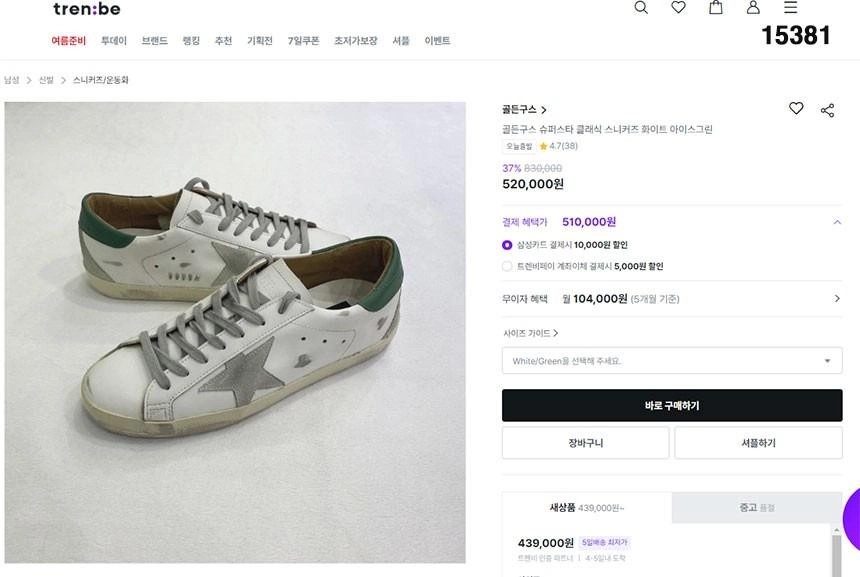Click the trenbe logo
The width and height of the screenshot is (860, 577).
click(x=87, y=9)
